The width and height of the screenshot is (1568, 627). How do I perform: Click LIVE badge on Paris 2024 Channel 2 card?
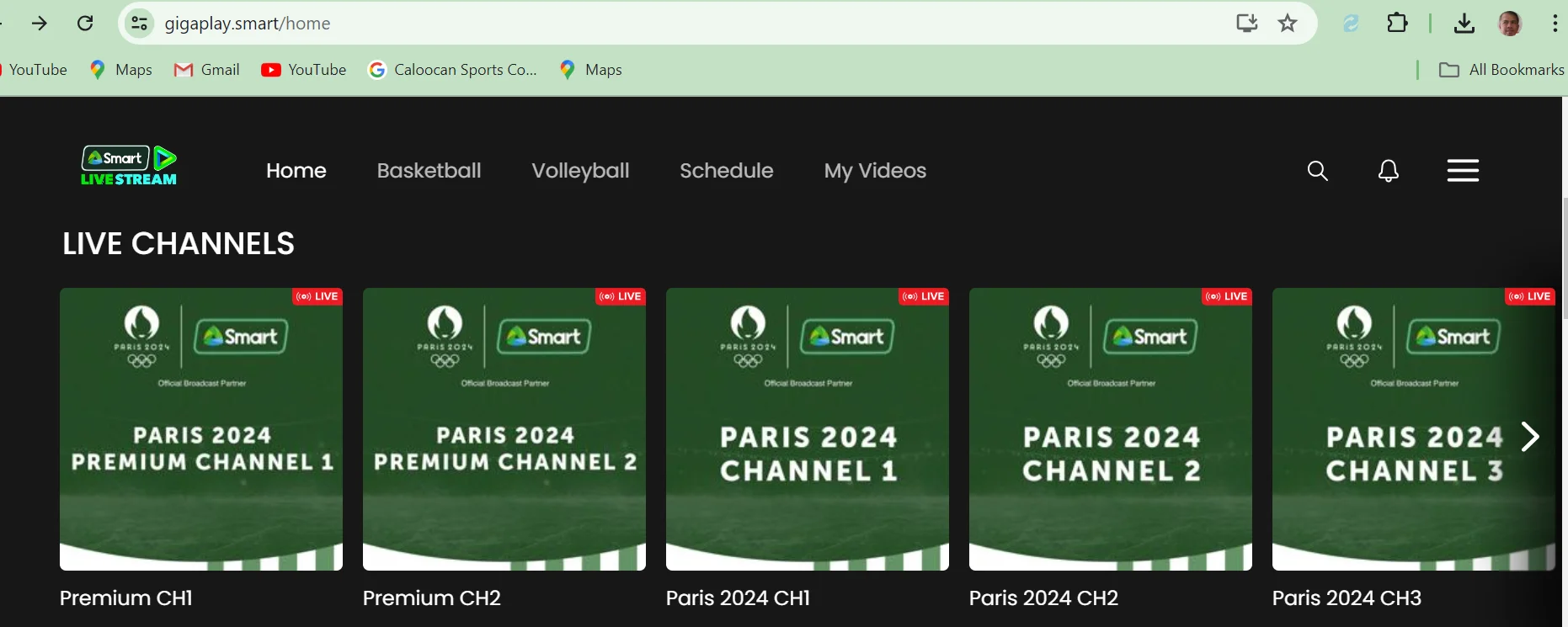1227,296
